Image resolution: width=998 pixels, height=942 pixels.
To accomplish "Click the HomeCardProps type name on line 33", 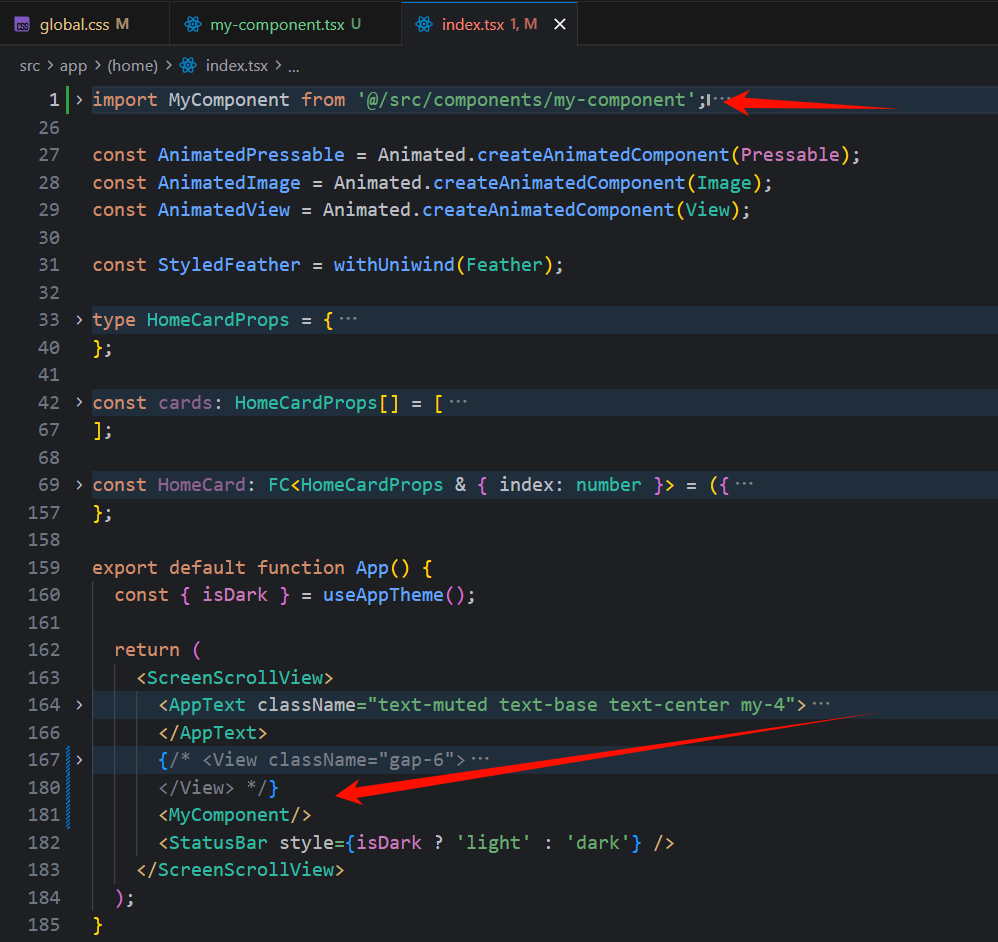I will 218,320.
